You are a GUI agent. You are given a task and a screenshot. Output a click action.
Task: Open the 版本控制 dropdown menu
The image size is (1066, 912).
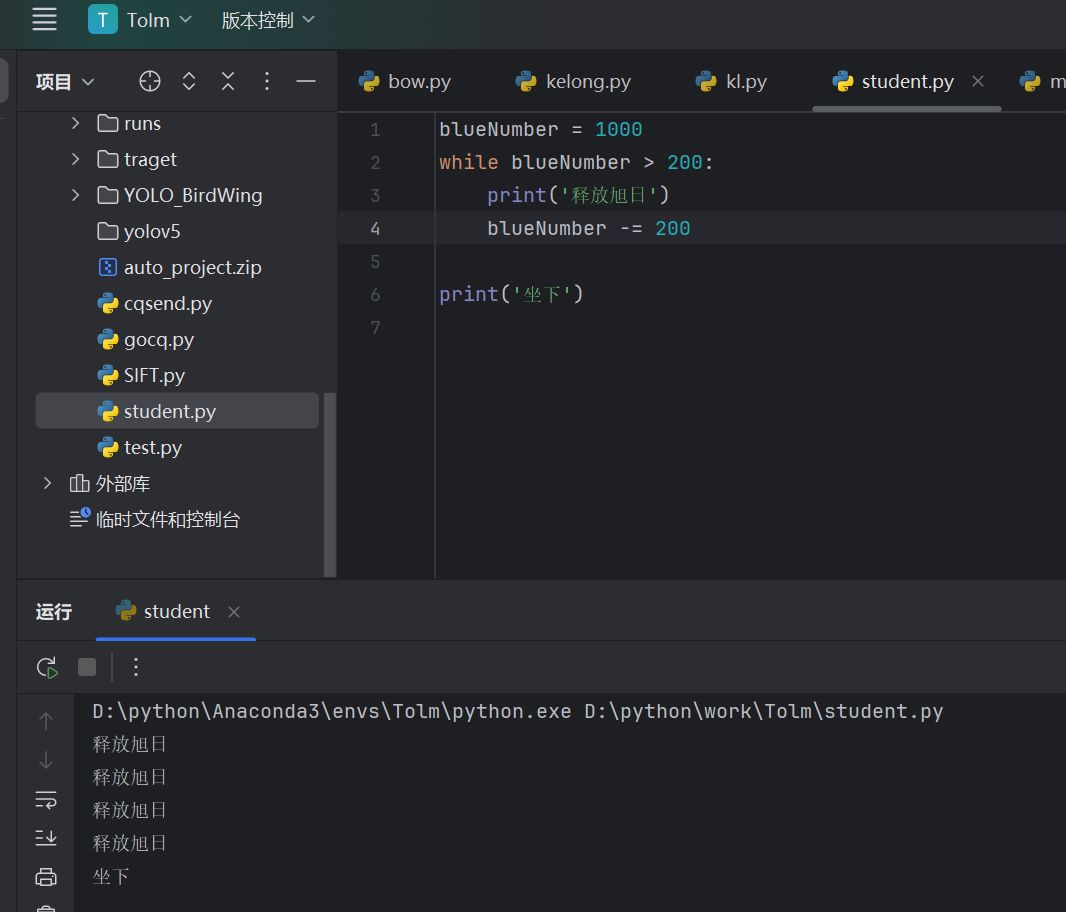267,20
